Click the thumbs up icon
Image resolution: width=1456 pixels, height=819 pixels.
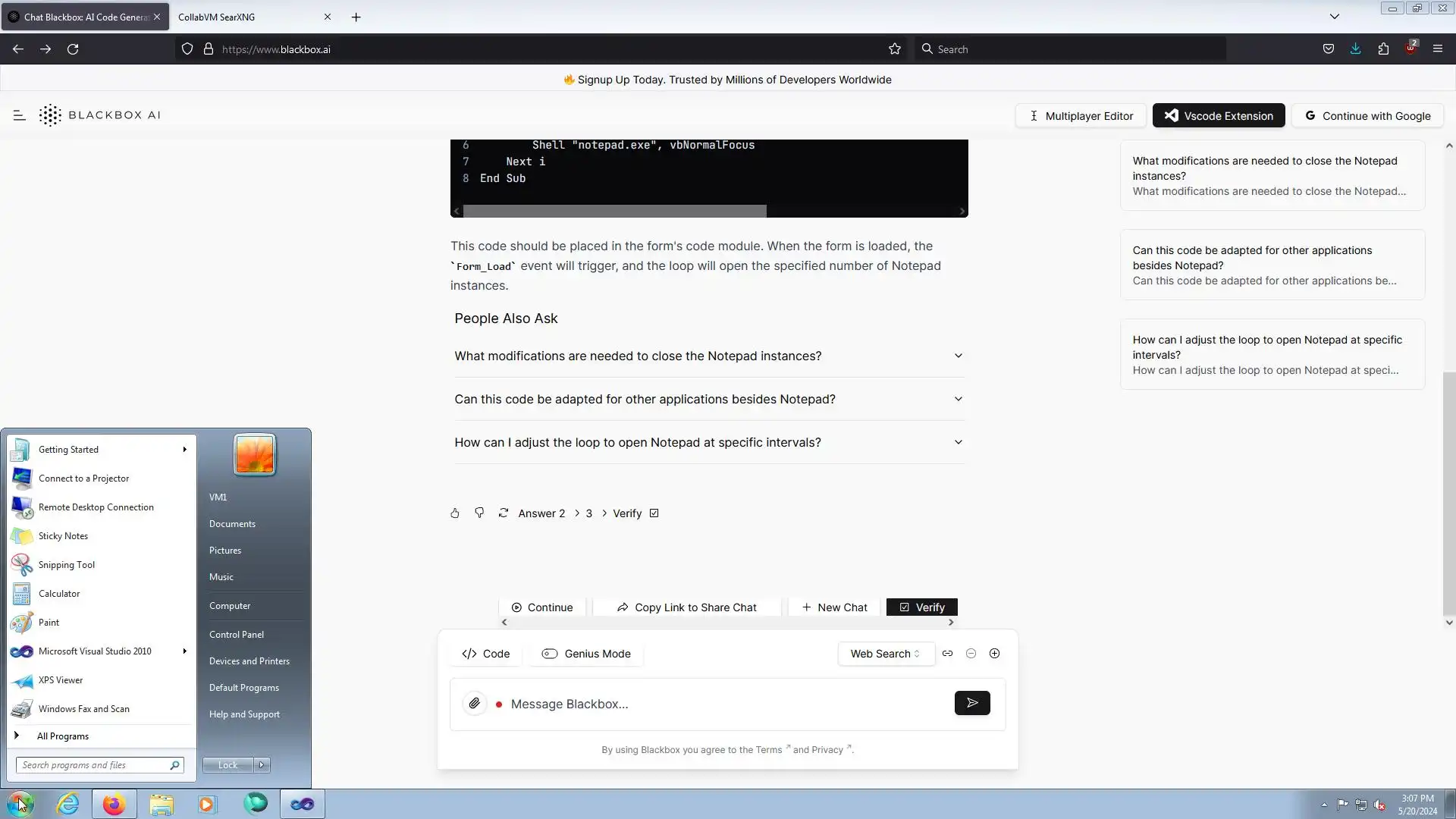pyautogui.click(x=455, y=513)
